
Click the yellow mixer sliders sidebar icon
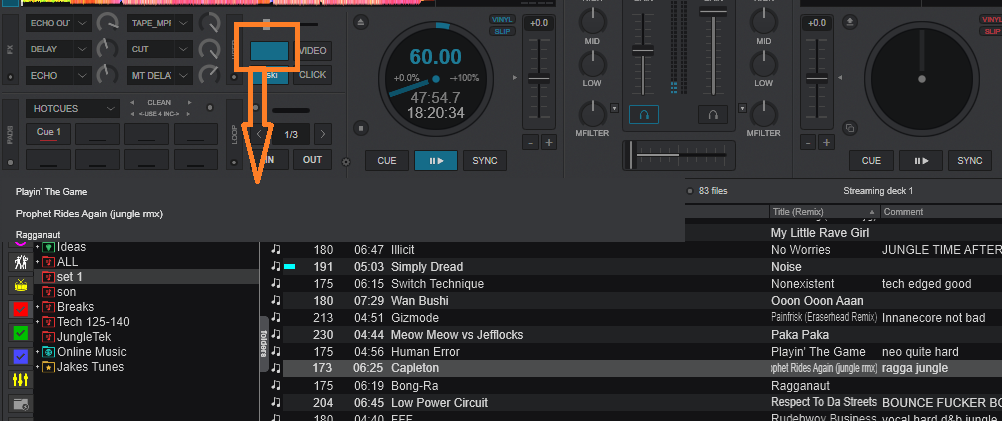tap(19, 381)
